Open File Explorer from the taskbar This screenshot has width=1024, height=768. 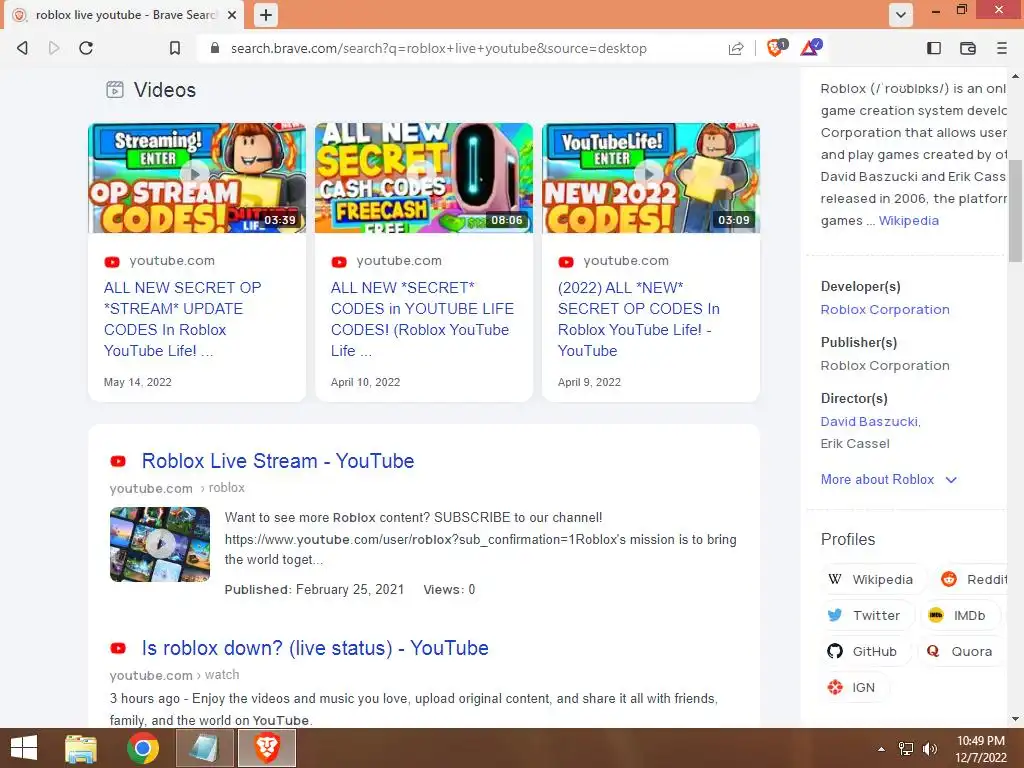point(81,748)
